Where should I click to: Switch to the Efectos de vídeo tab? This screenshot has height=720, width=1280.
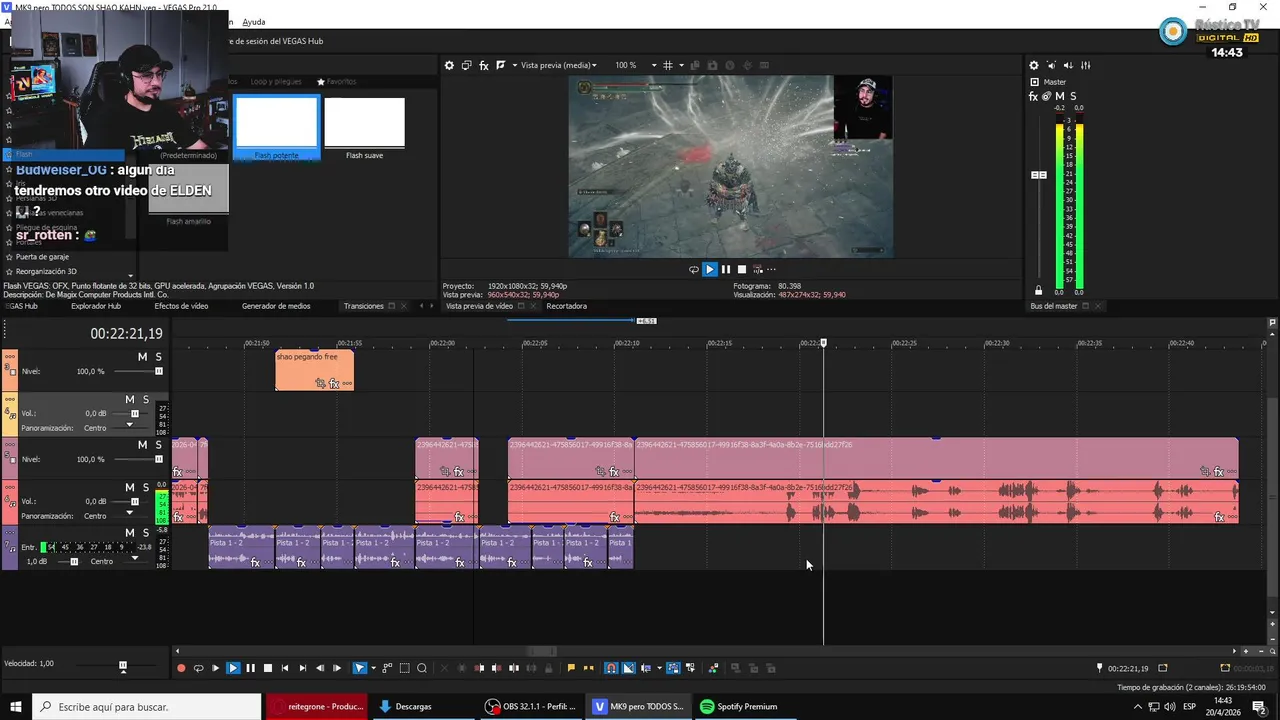[181, 306]
